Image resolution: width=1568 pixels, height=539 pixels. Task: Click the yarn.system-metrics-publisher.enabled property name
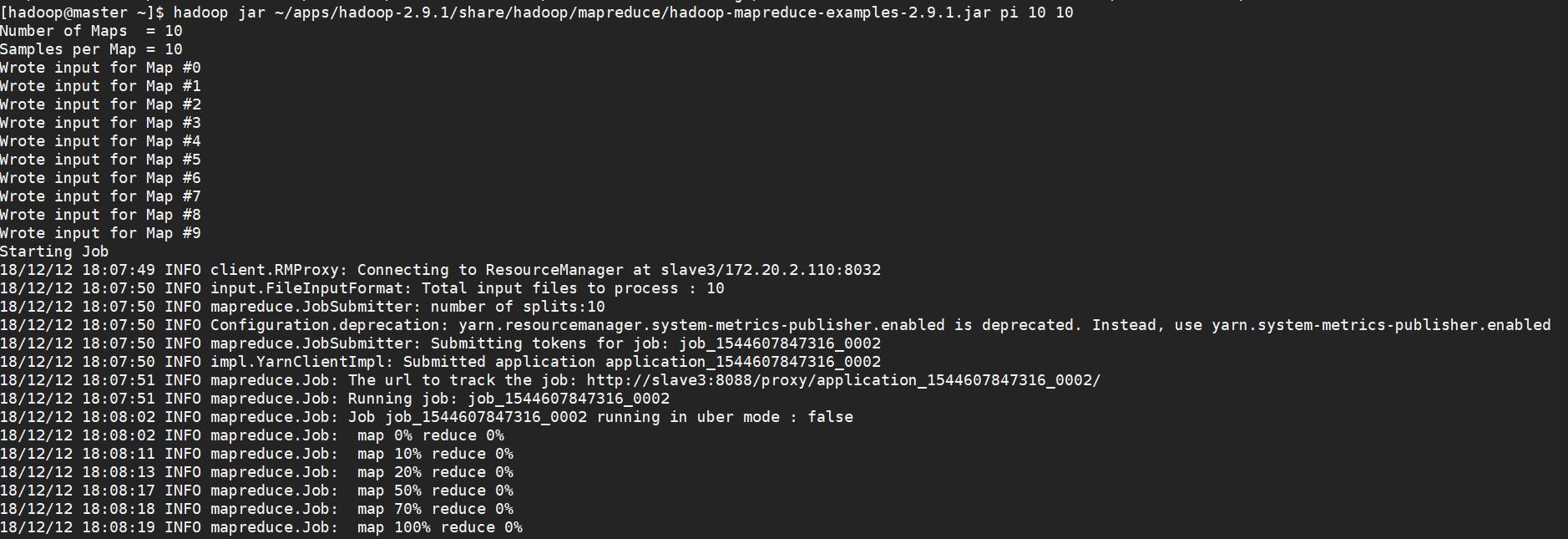[1381, 325]
